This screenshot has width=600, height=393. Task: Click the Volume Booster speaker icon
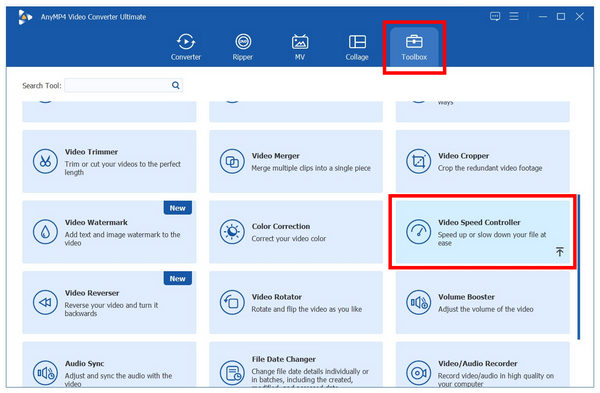pyautogui.click(x=418, y=302)
